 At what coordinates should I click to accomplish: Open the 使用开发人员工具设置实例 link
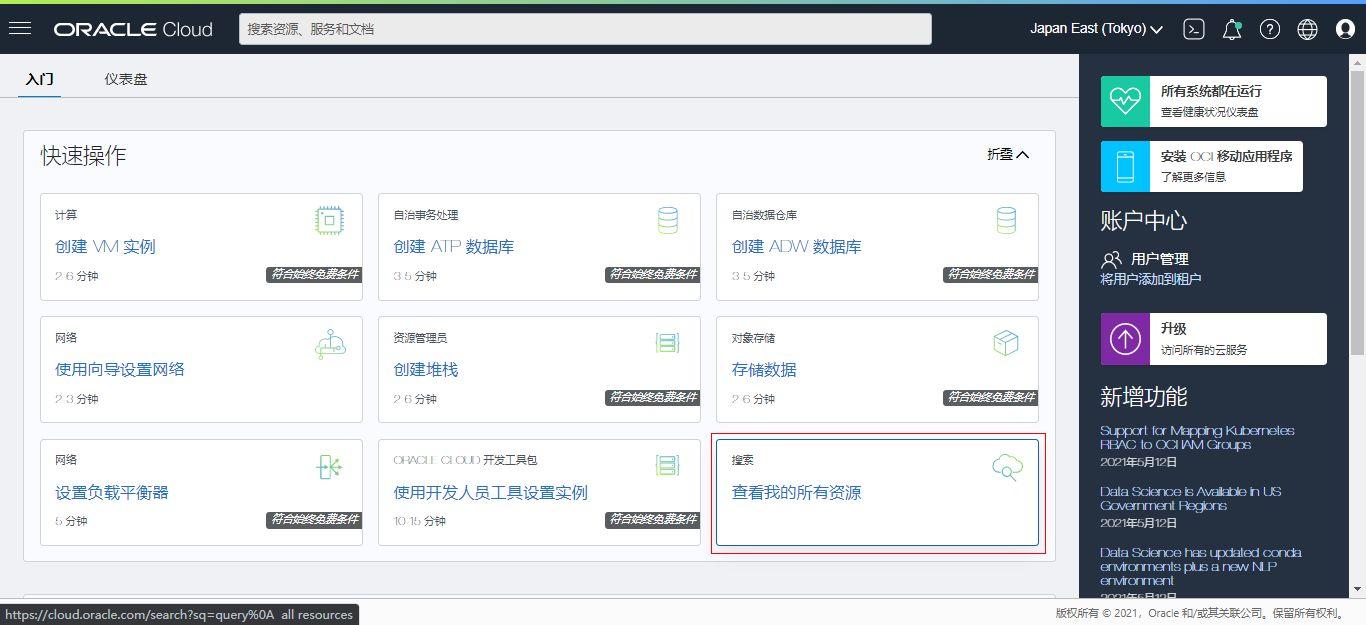click(x=491, y=493)
